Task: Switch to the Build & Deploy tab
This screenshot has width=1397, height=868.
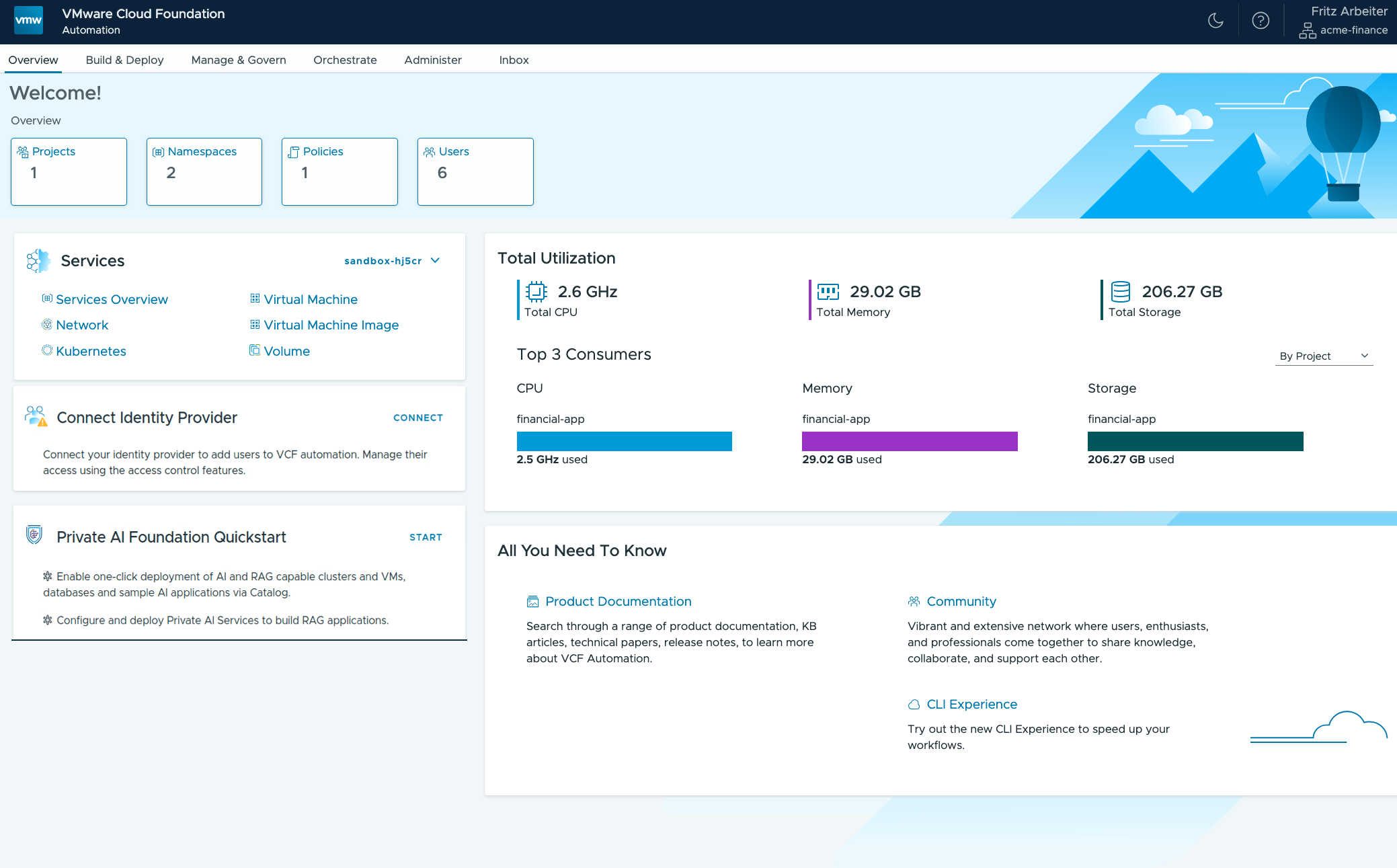Action: [x=124, y=60]
